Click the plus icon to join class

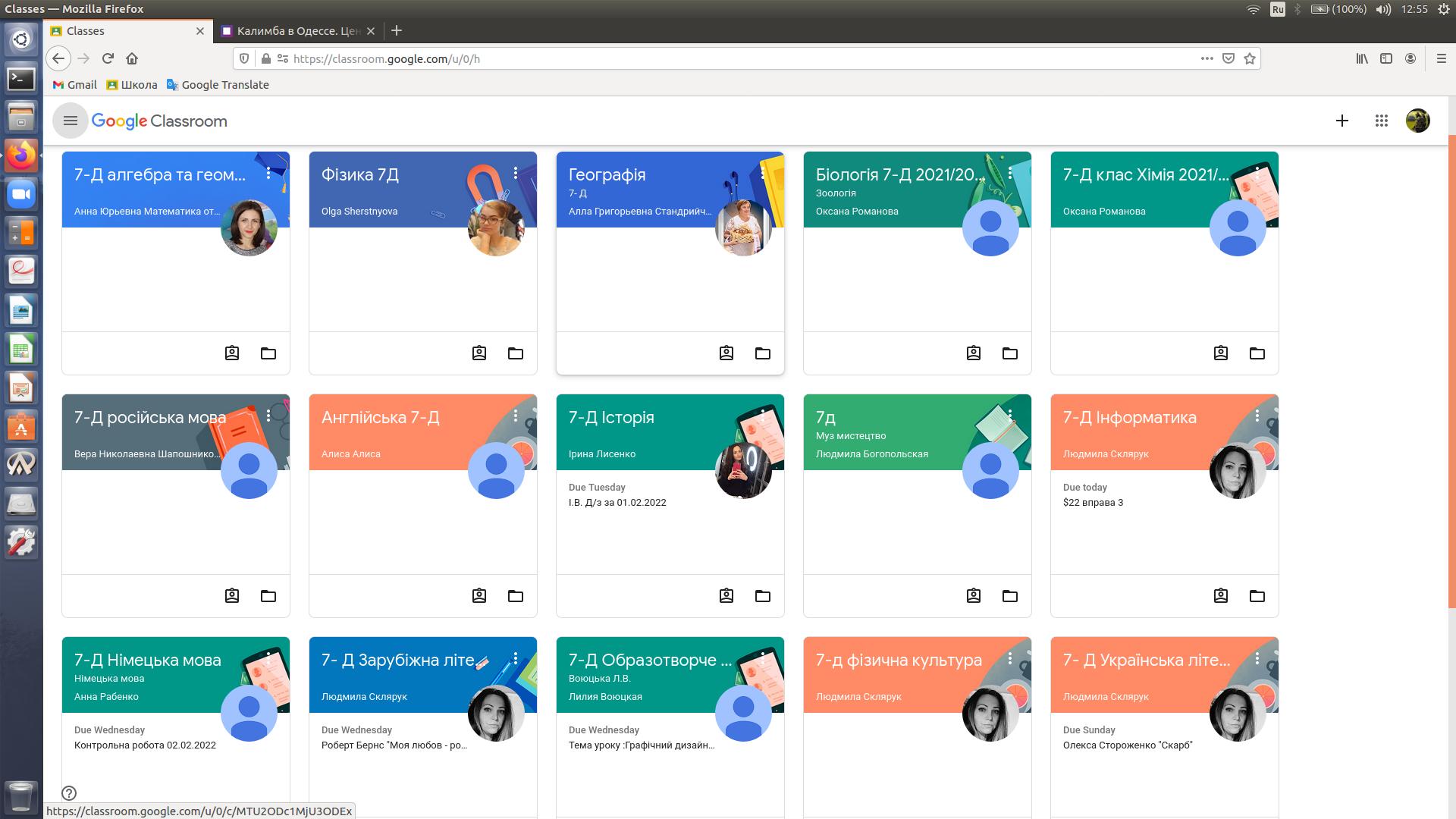coord(1342,121)
